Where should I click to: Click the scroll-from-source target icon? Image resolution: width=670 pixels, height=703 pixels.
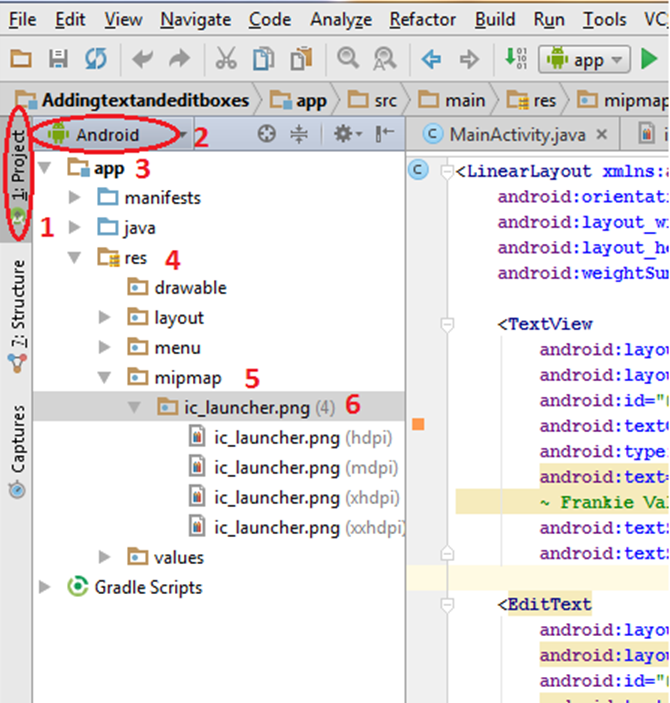(x=267, y=134)
